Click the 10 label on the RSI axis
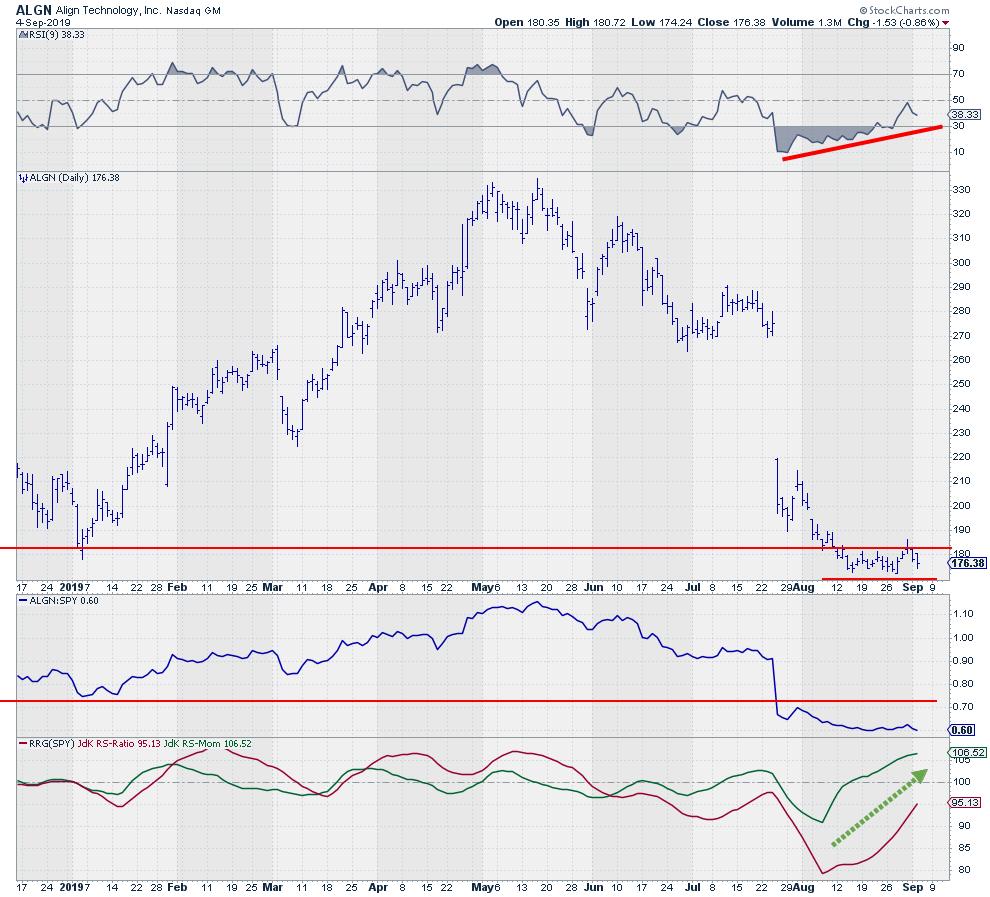The height and width of the screenshot is (897, 990). 958,151
